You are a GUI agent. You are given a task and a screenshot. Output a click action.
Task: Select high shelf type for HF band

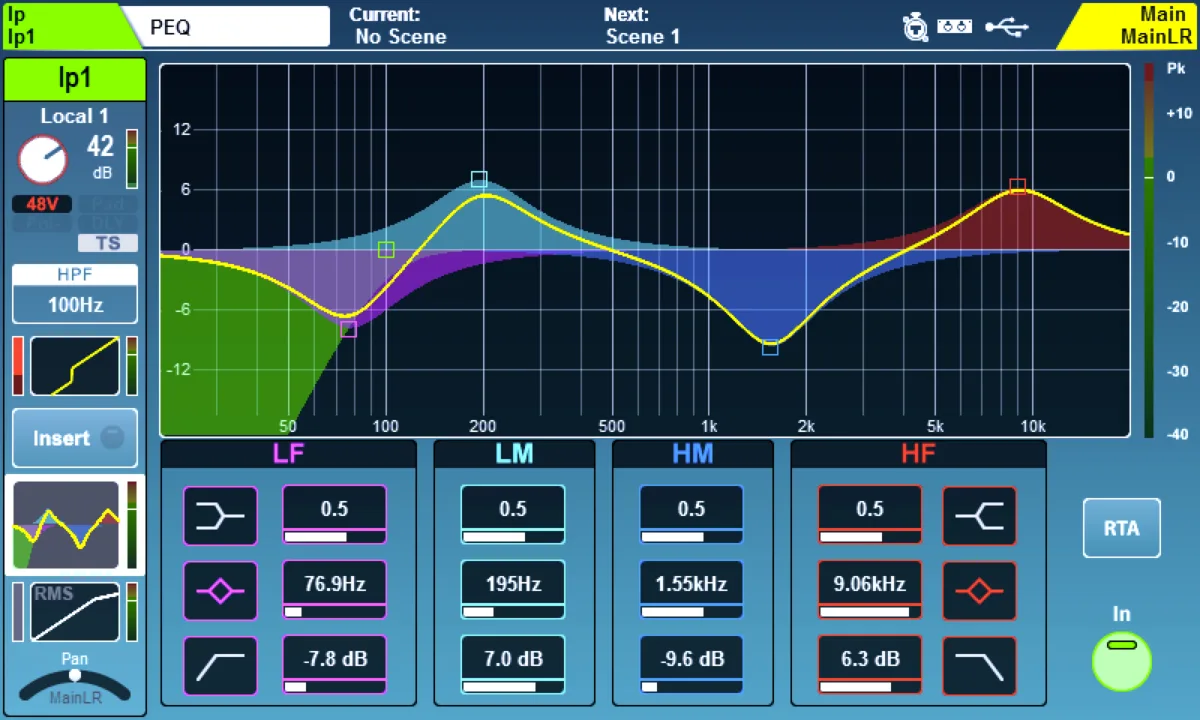pos(979,515)
